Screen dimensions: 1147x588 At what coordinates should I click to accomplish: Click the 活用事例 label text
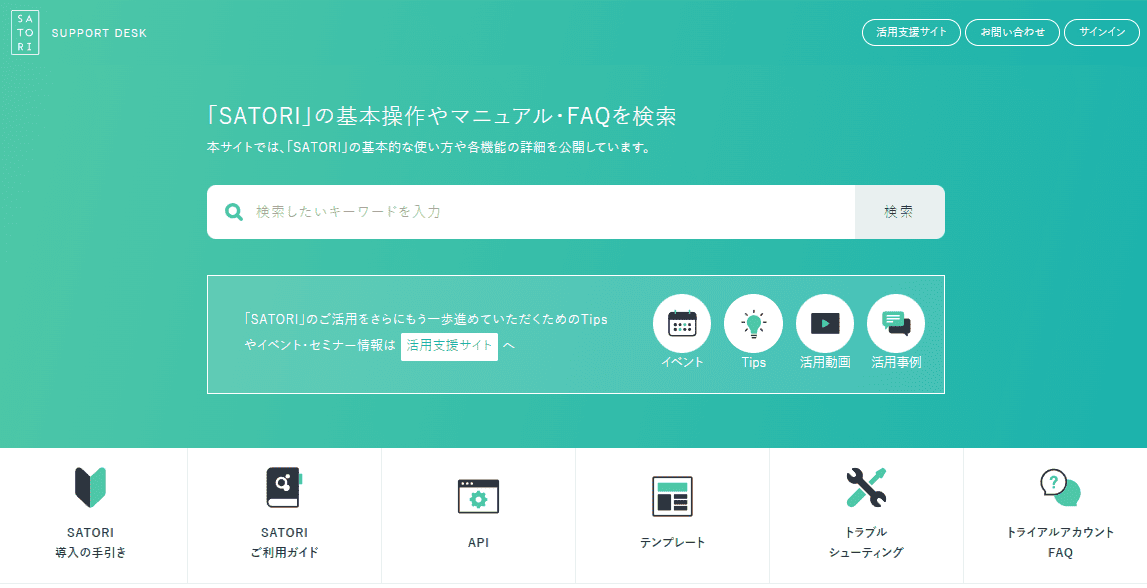(896, 362)
